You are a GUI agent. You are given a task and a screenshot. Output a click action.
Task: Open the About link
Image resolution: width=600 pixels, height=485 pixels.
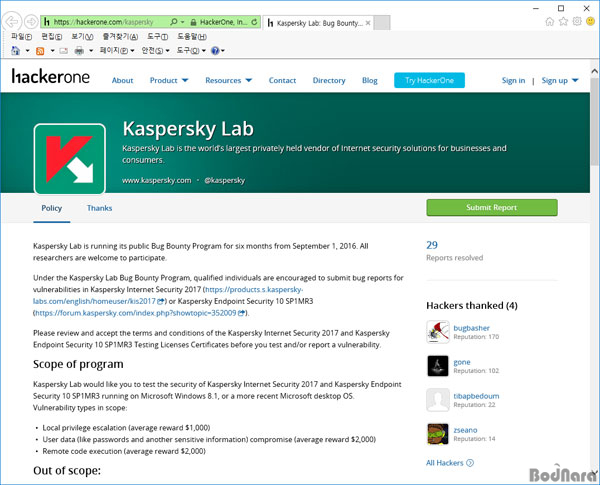click(x=122, y=80)
